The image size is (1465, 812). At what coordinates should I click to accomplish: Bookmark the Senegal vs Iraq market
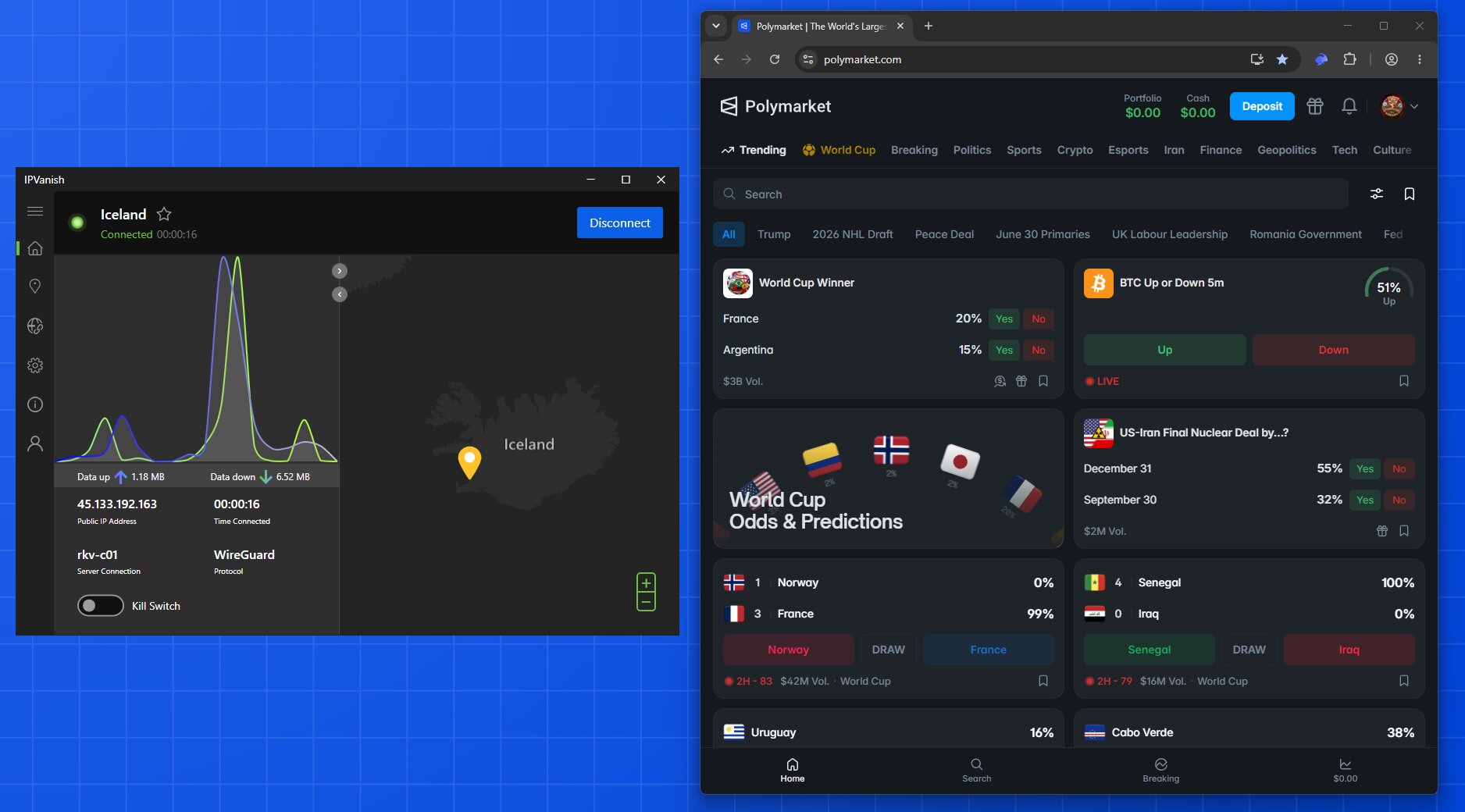pos(1404,681)
